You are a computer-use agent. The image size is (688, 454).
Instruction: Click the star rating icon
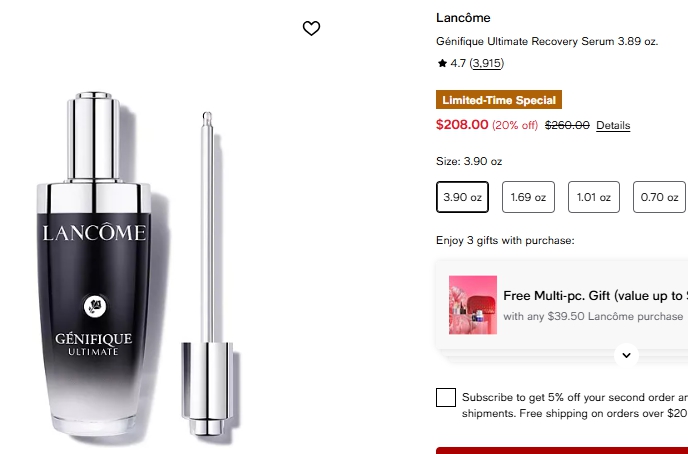pyautogui.click(x=442, y=63)
